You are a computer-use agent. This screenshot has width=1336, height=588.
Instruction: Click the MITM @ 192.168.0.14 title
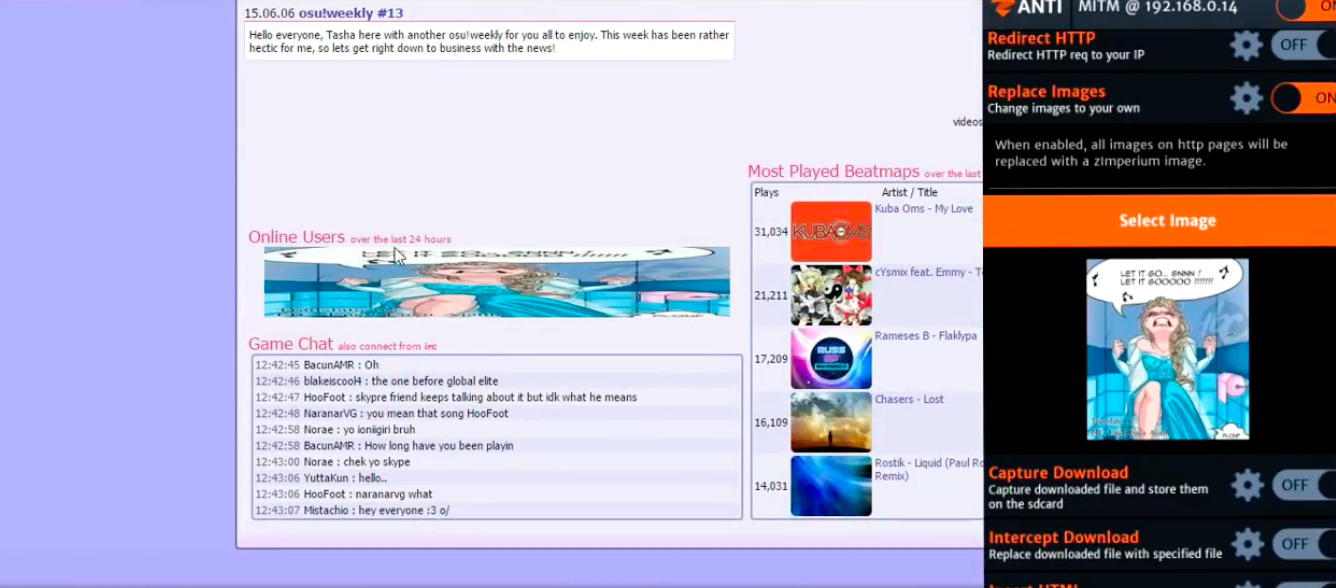pyautogui.click(x=1158, y=7)
